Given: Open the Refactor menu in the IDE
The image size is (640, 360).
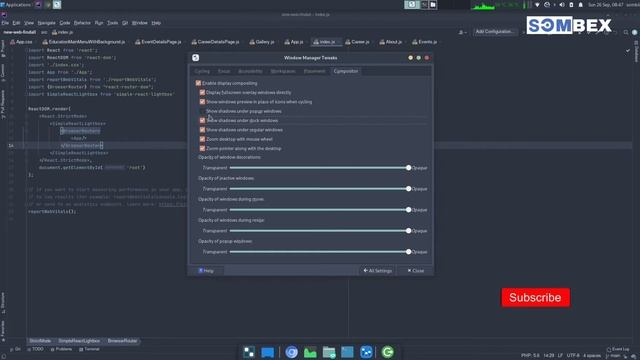Looking at the screenshot, I should [82, 23].
